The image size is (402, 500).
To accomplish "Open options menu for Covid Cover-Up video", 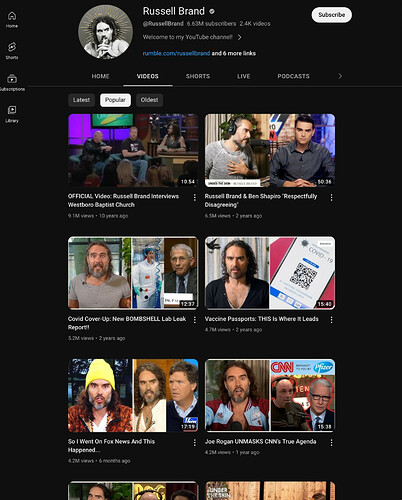I will coord(195,320).
